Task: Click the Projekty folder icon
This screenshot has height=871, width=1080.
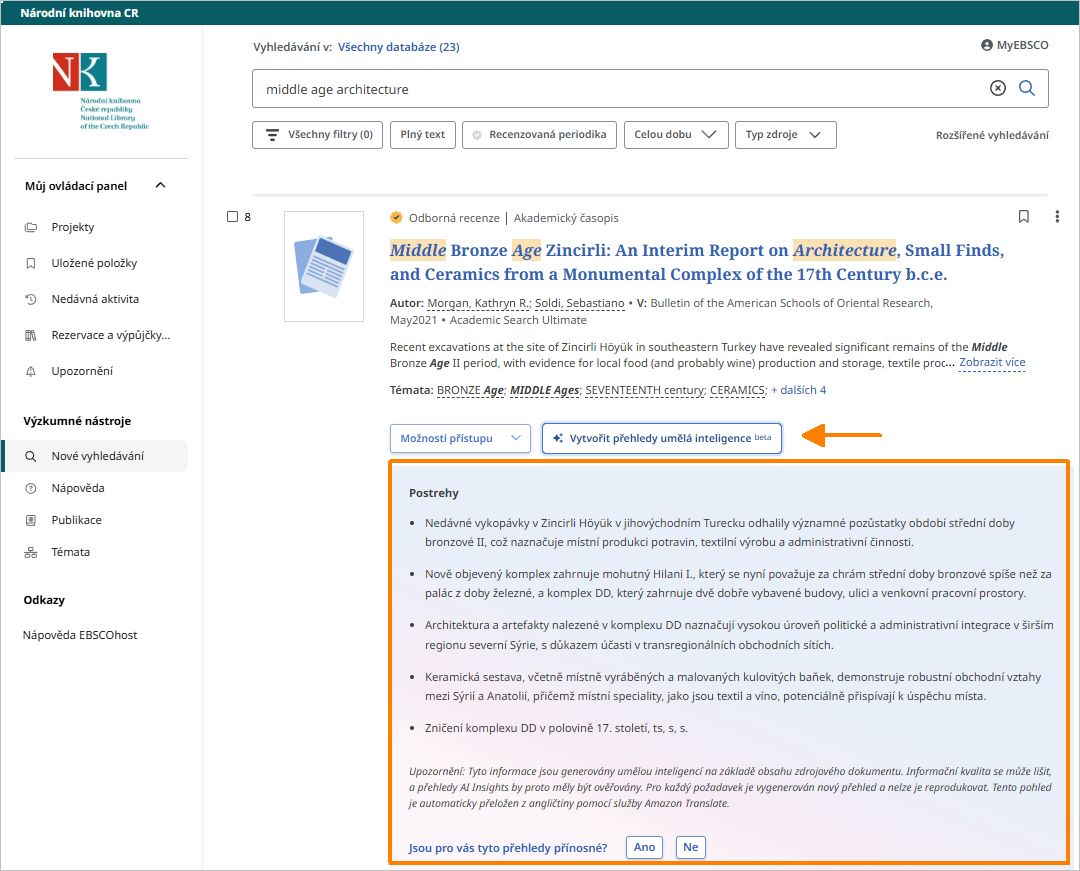Action: (31, 227)
